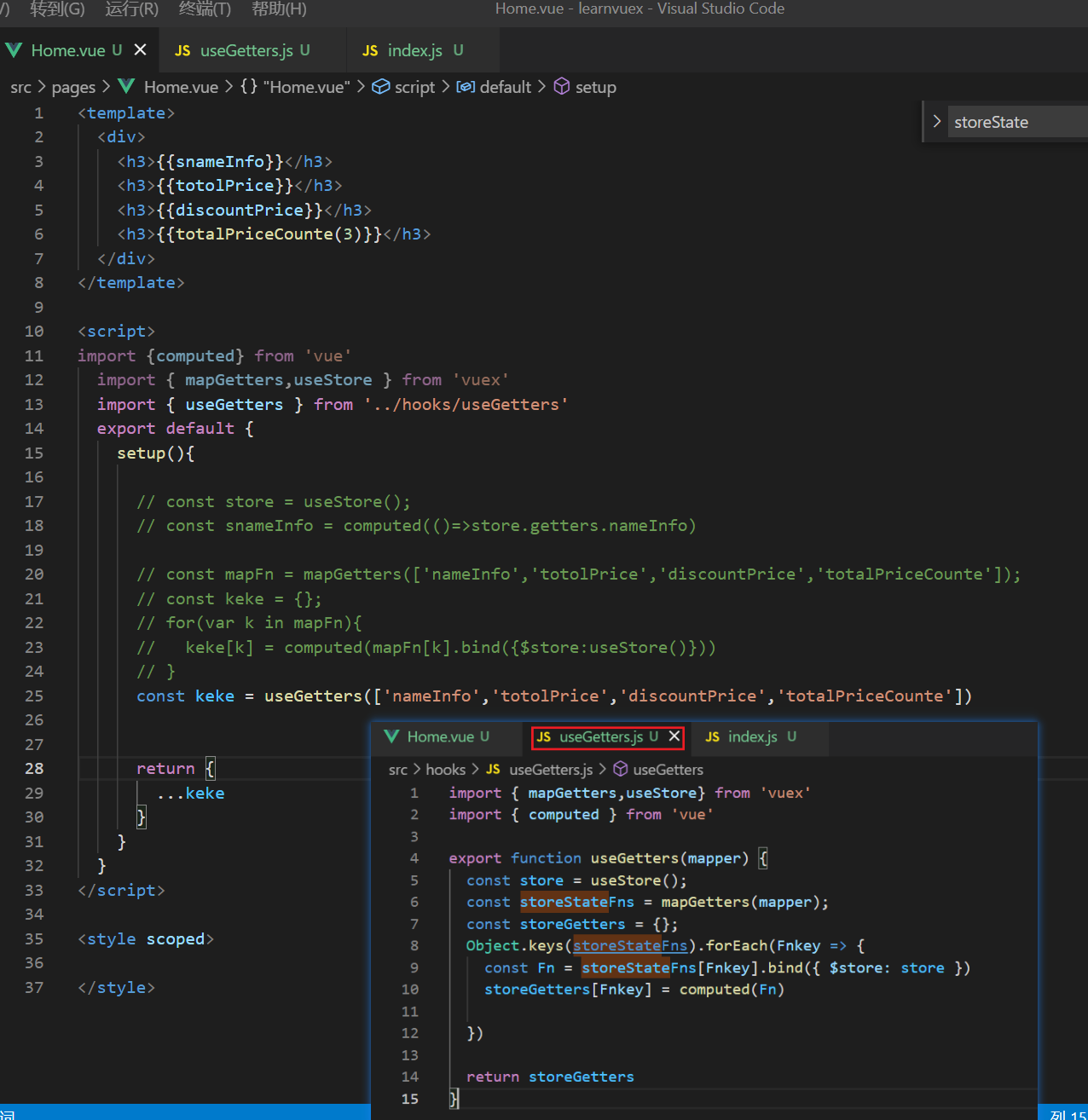The width and height of the screenshot is (1088, 1120).
Task: Click line number 15 in main editor gutter
Action: coord(34,453)
